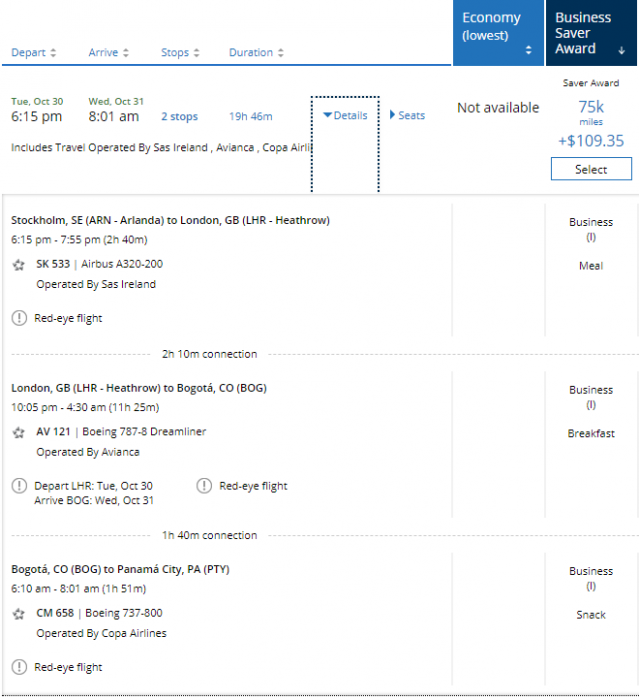Click Star Alliance icon beside AV 121

pos(18,433)
